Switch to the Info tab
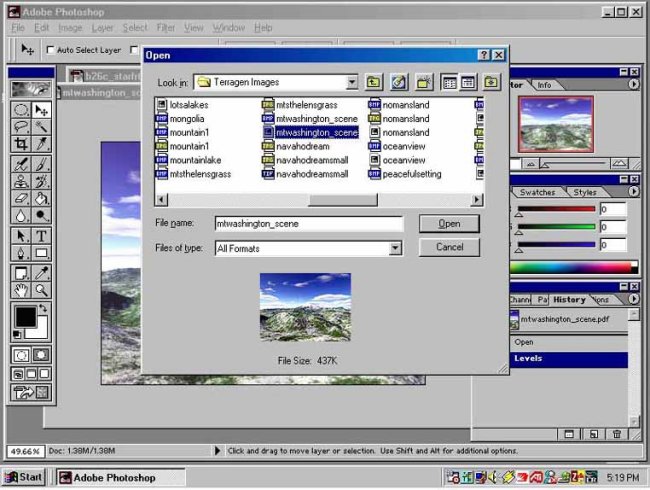Viewport: 650px width, 490px height. click(x=545, y=85)
